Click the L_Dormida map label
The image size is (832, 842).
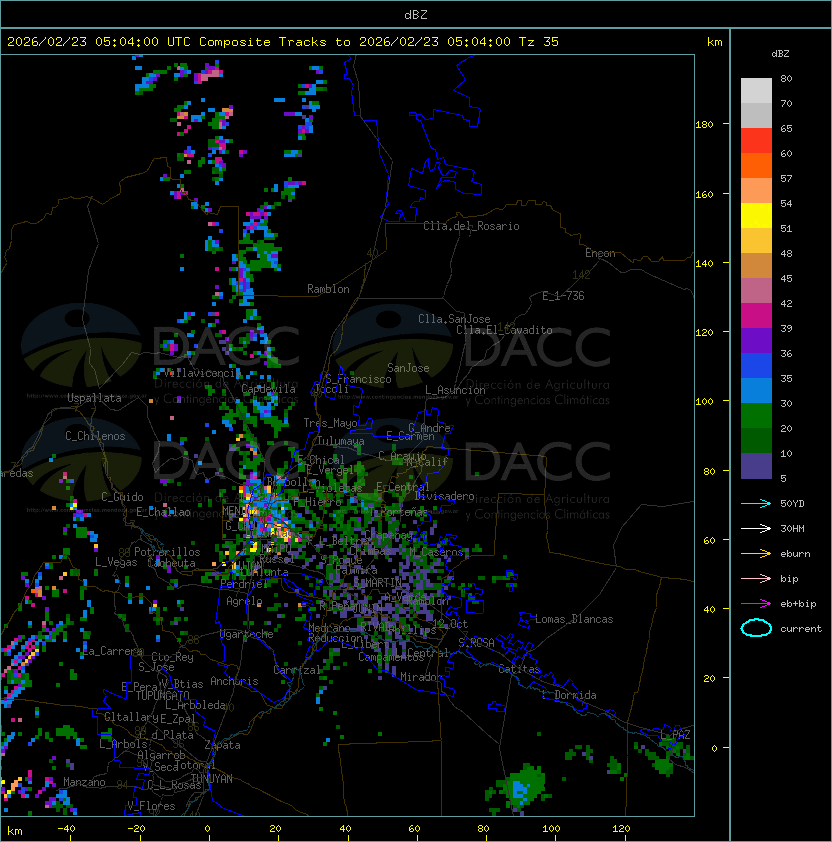tap(569, 695)
